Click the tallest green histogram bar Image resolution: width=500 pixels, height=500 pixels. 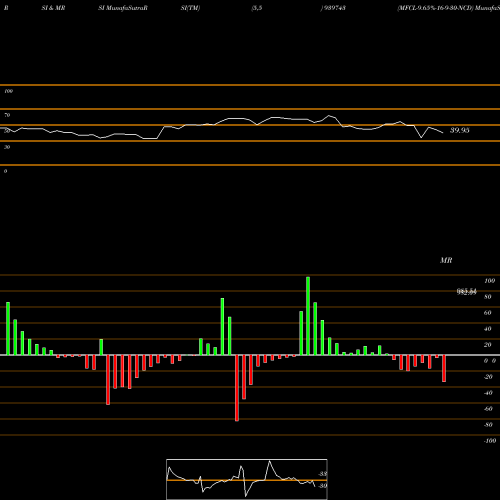tap(308, 316)
